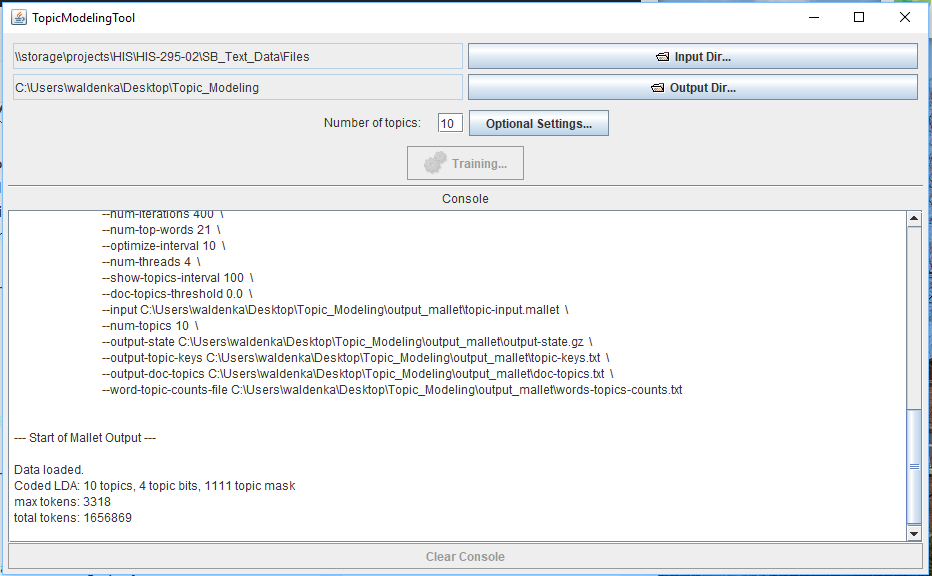Click the gears icon on Training button

(x=435, y=164)
